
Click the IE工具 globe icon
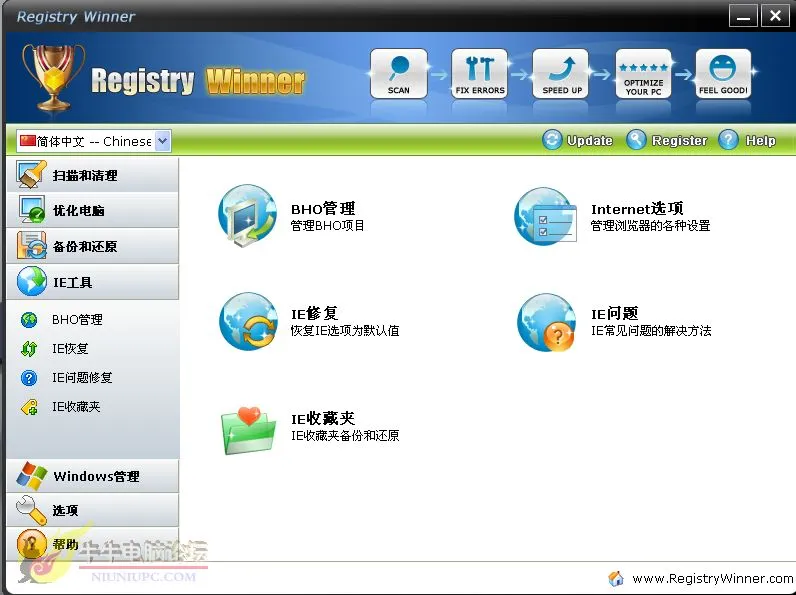coord(31,281)
